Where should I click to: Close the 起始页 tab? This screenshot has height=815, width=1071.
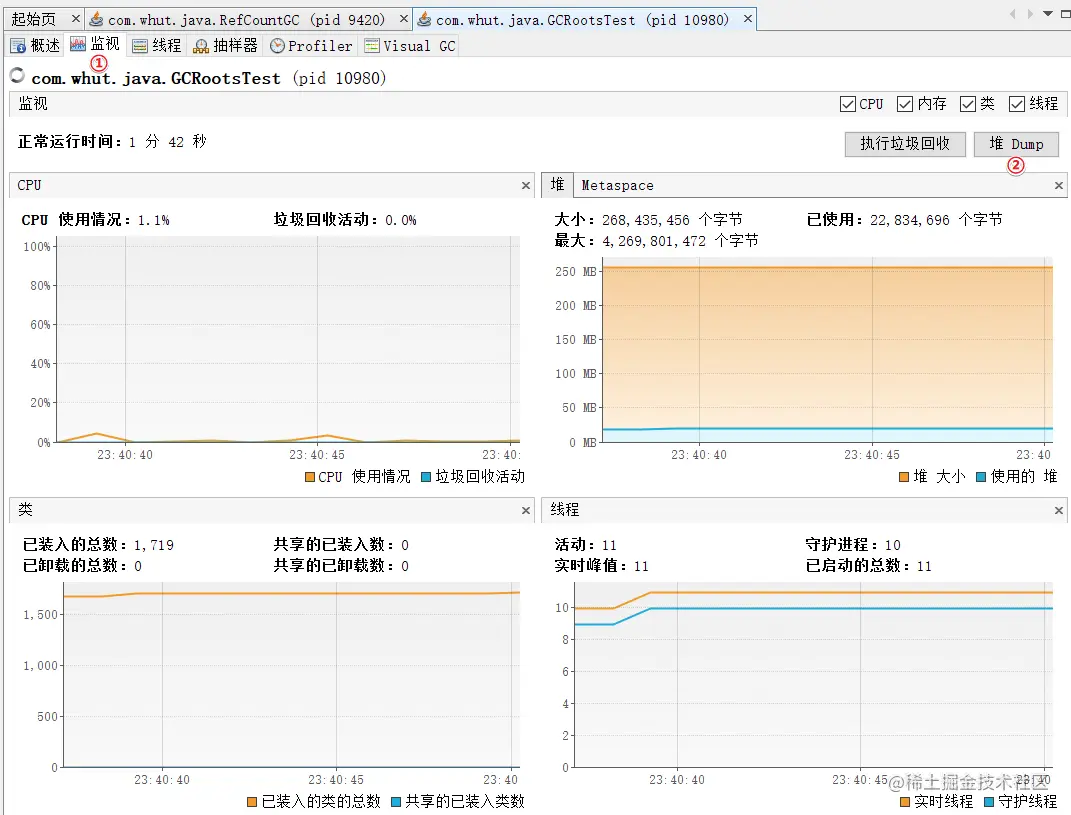coord(76,19)
